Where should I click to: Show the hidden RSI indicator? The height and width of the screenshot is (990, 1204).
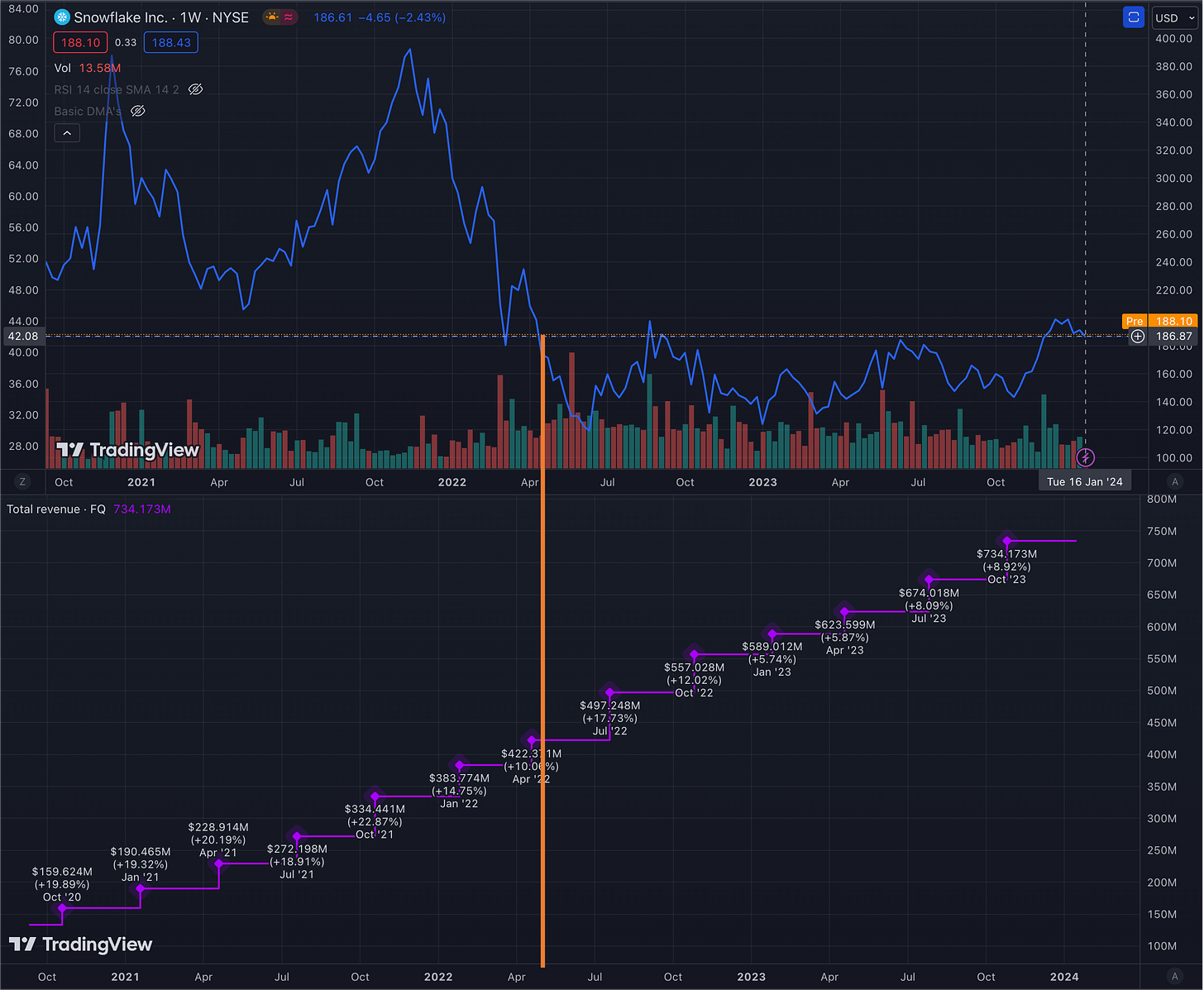(x=196, y=89)
